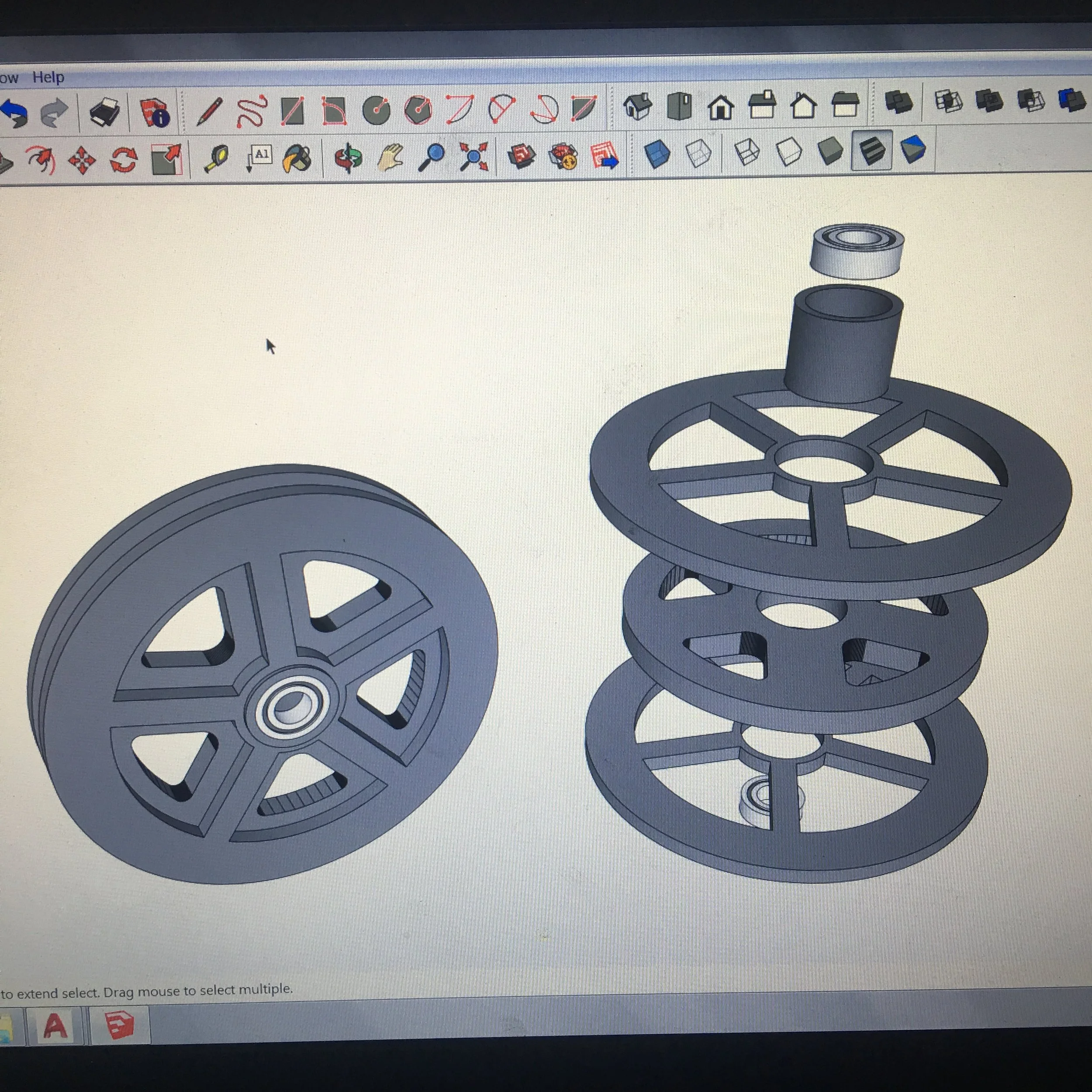Select the Move tool

[x=82, y=160]
